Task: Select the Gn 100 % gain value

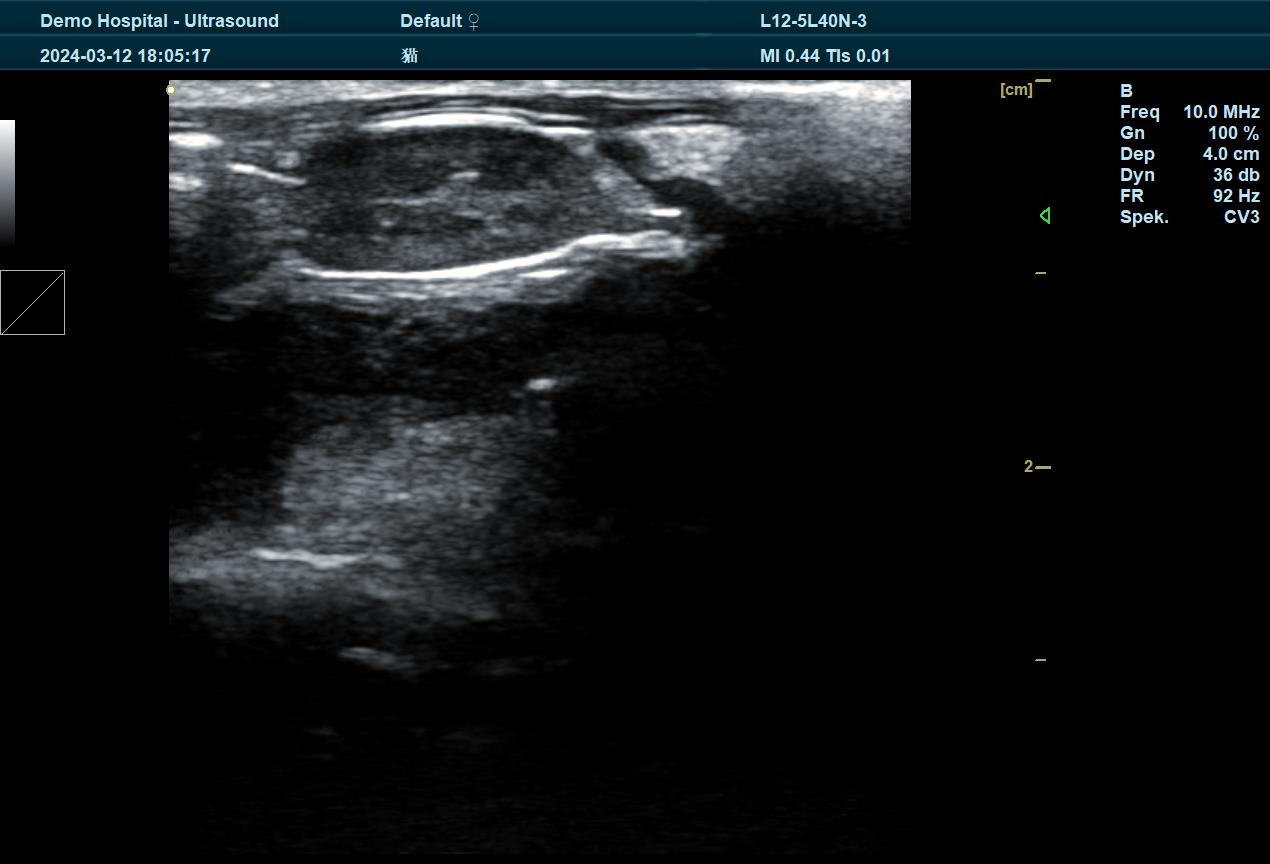Action: (x=1189, y=133)
